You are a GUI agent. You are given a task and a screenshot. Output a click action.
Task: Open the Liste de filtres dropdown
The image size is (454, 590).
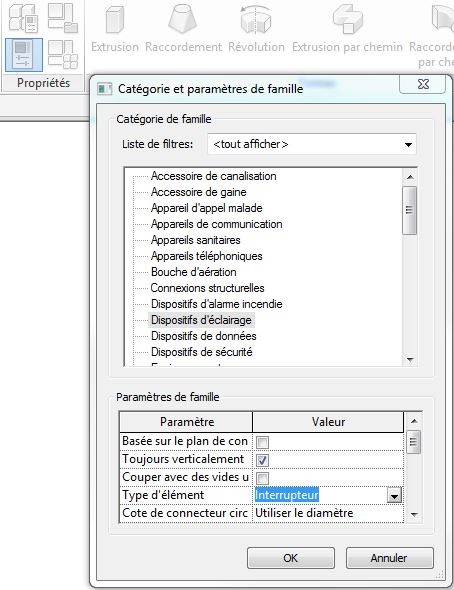(312, 144)
